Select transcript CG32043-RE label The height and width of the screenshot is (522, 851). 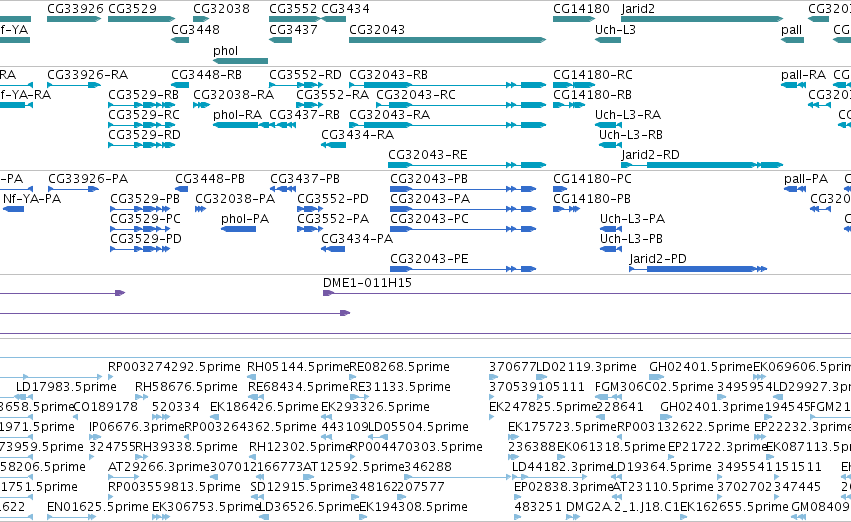(428, 155)
